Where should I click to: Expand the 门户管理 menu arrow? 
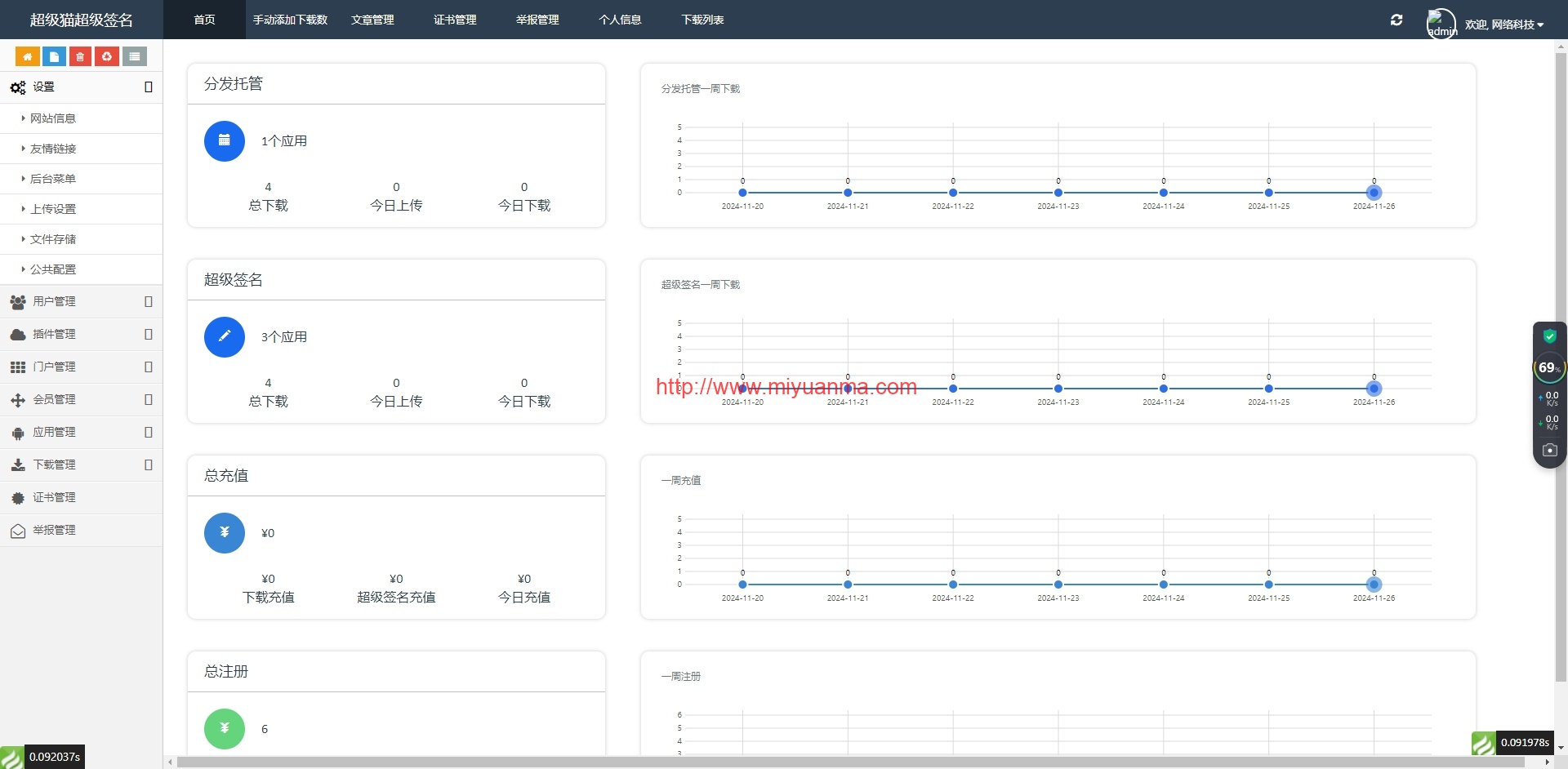click(x=149, y=367)
